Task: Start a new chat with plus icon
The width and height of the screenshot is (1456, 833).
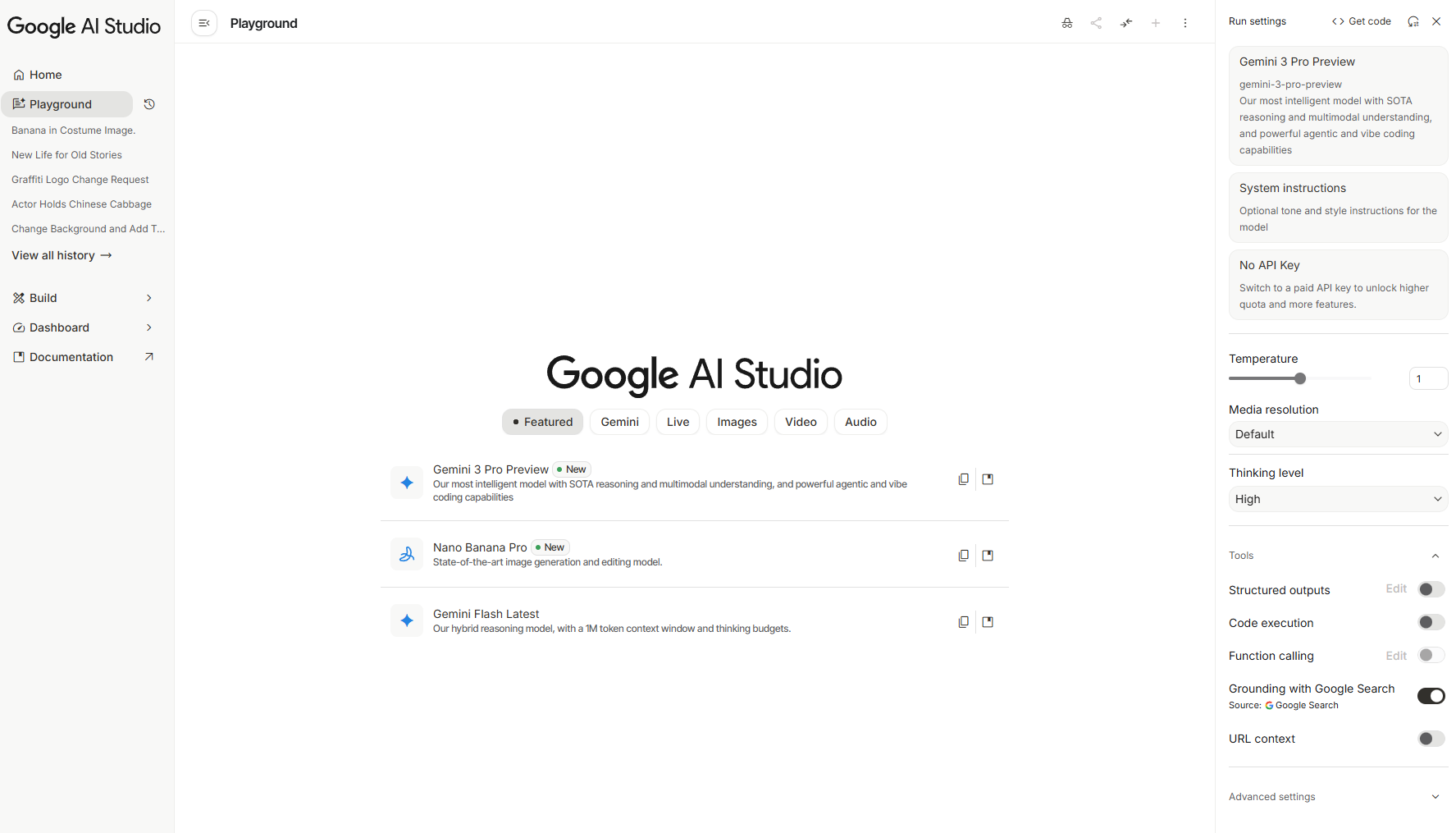Action: (x=1156, y=23)
